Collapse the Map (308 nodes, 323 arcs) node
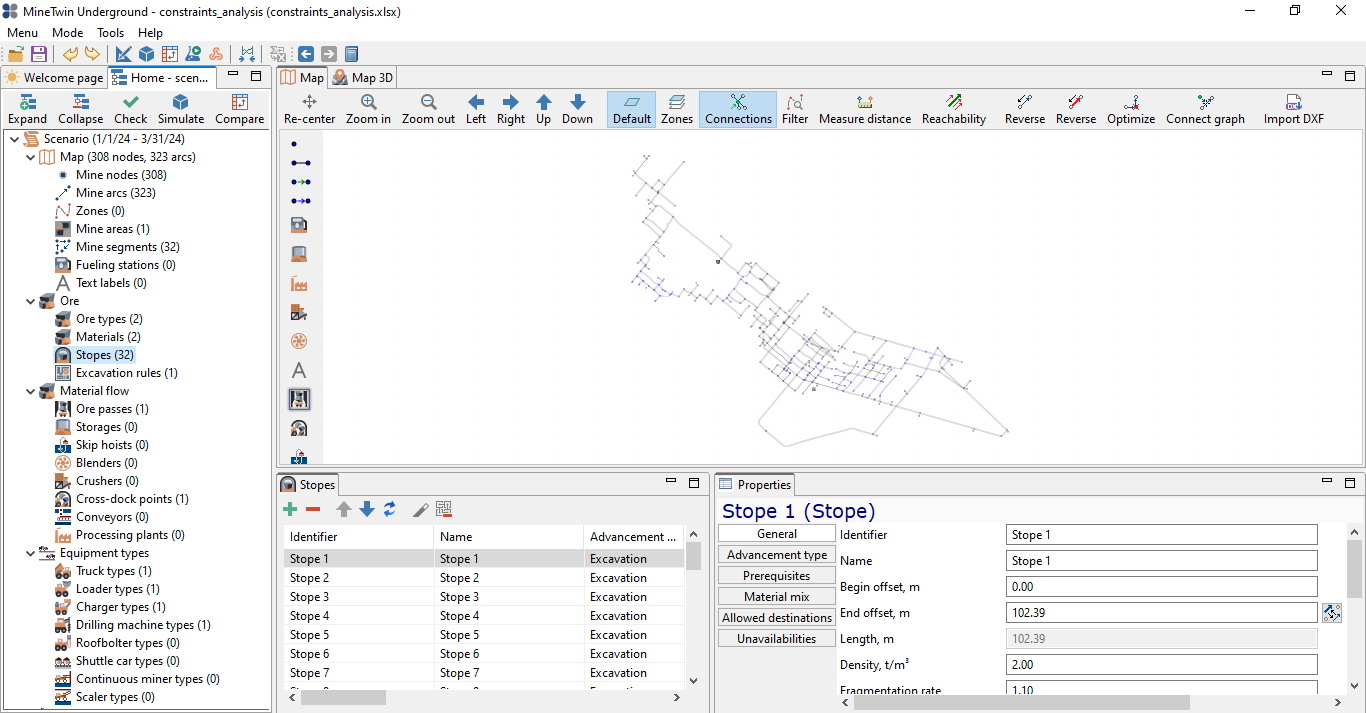Image resolution: width=1366 pixels, height=713 pixels. (30, 157)
